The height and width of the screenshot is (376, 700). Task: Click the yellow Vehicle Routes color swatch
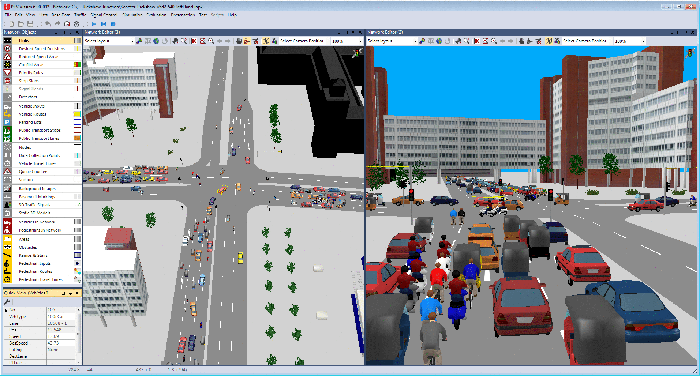click(77, 114)
